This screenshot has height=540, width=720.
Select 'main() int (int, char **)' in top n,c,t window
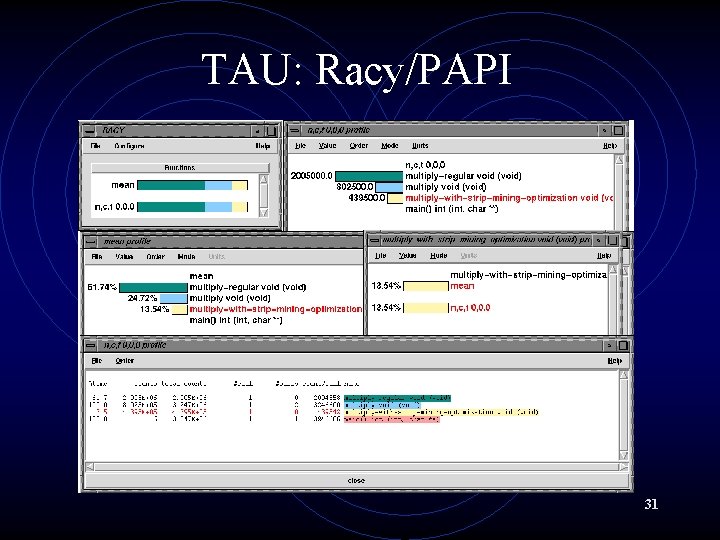click(x=451, y=209)
